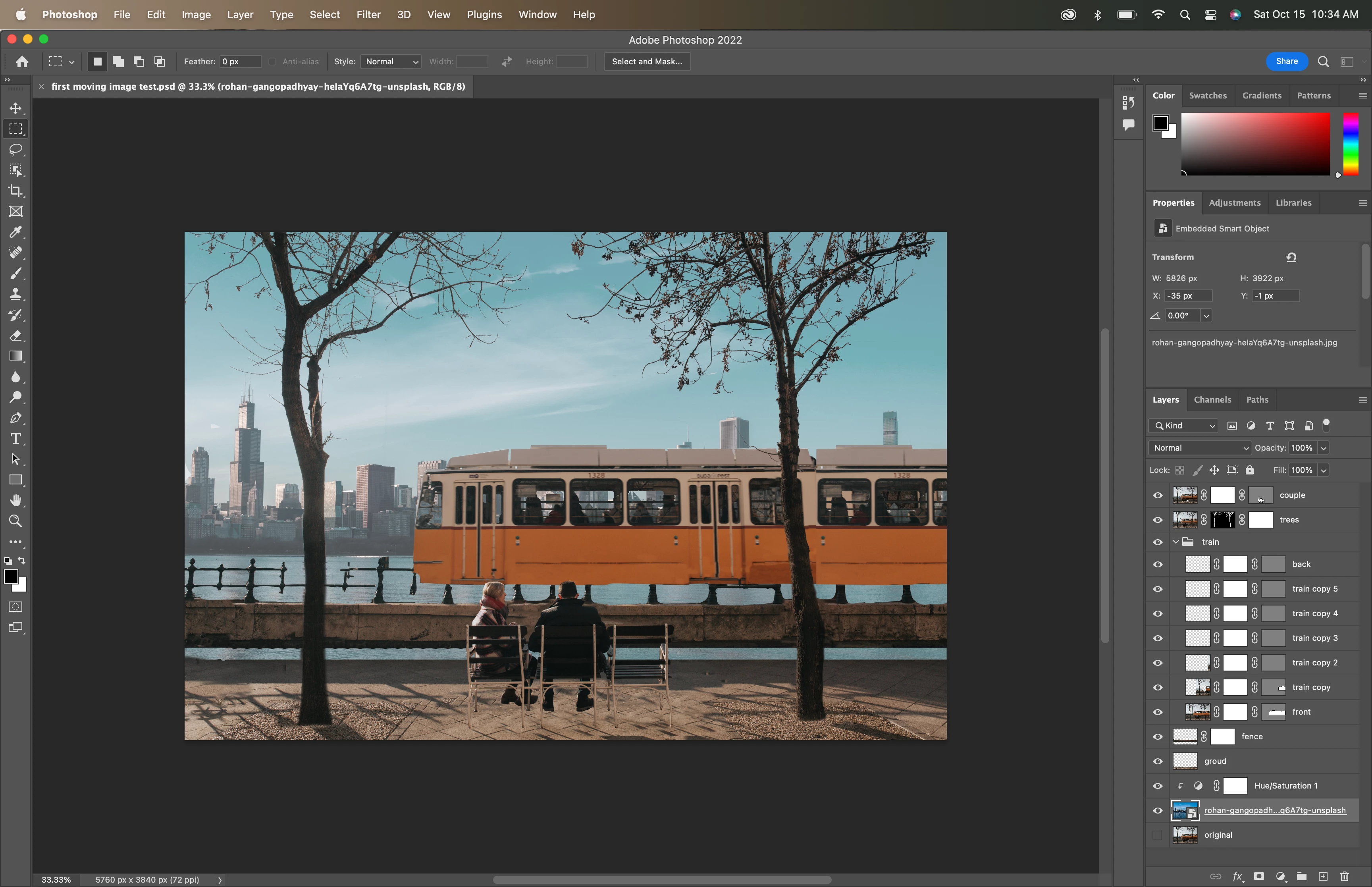Toggle visibility of the fence layer
The height and width of the screenshot is (887, 1372).
[1158, 737]
